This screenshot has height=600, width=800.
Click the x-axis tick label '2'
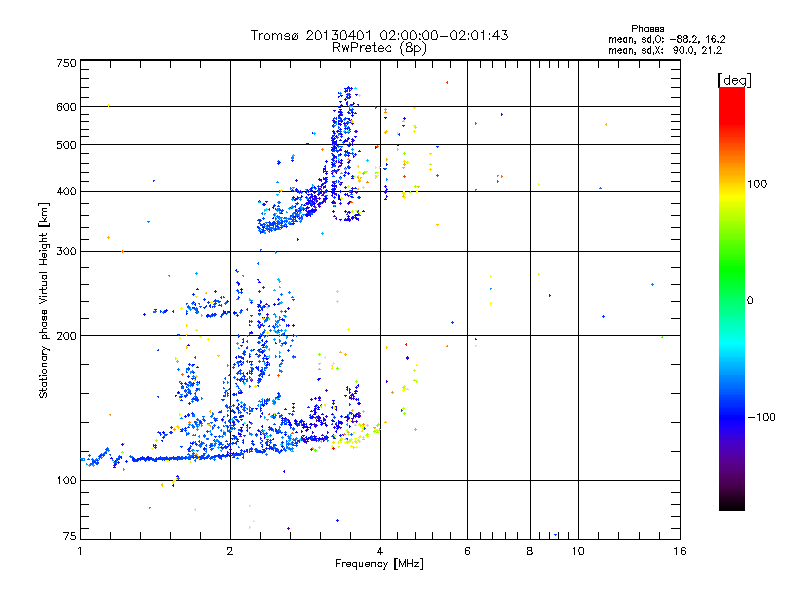[x=230, y=551]
